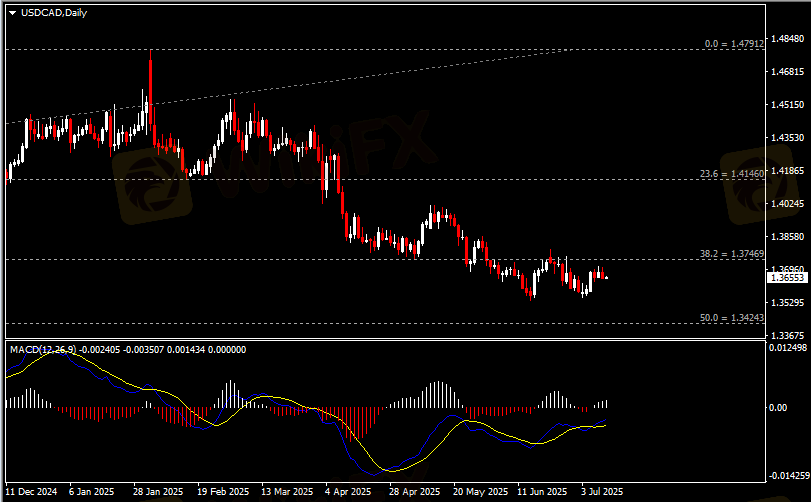Viewport: 811px width, 502px height.
Task: Click the 28 Jan 2025 date label
Action: (158, 492)
